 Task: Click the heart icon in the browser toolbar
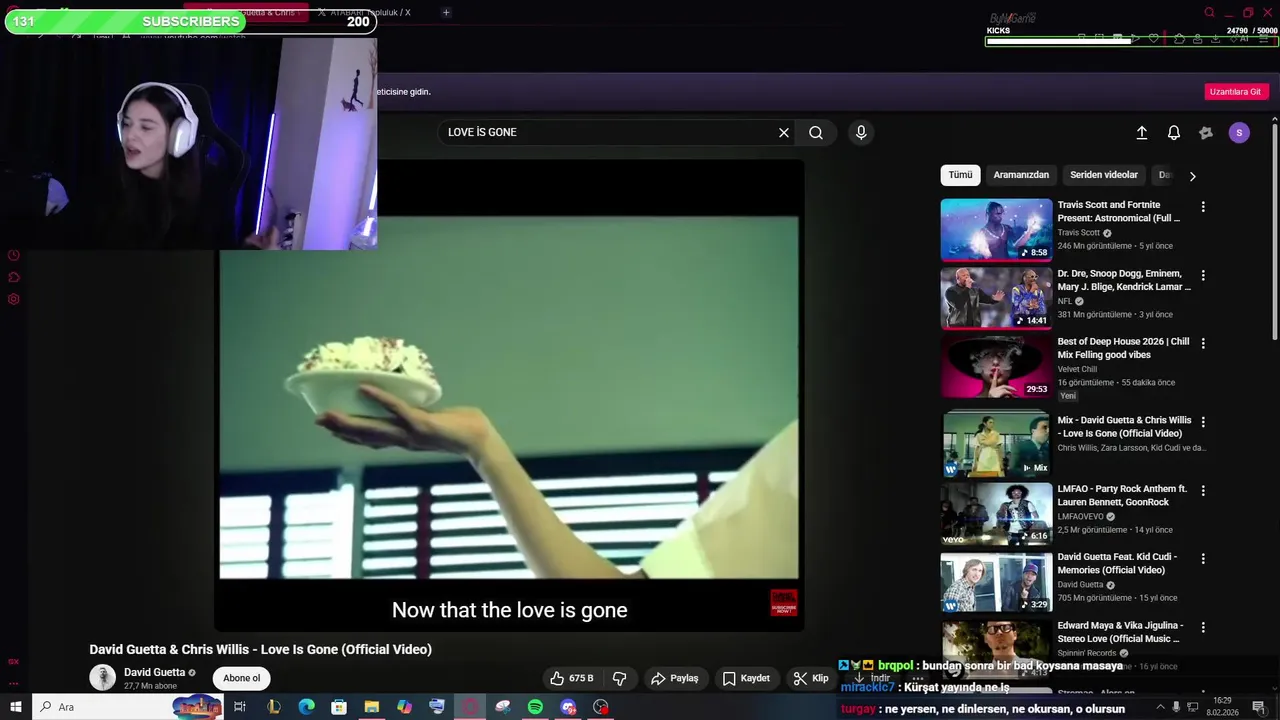(1153, 38)
